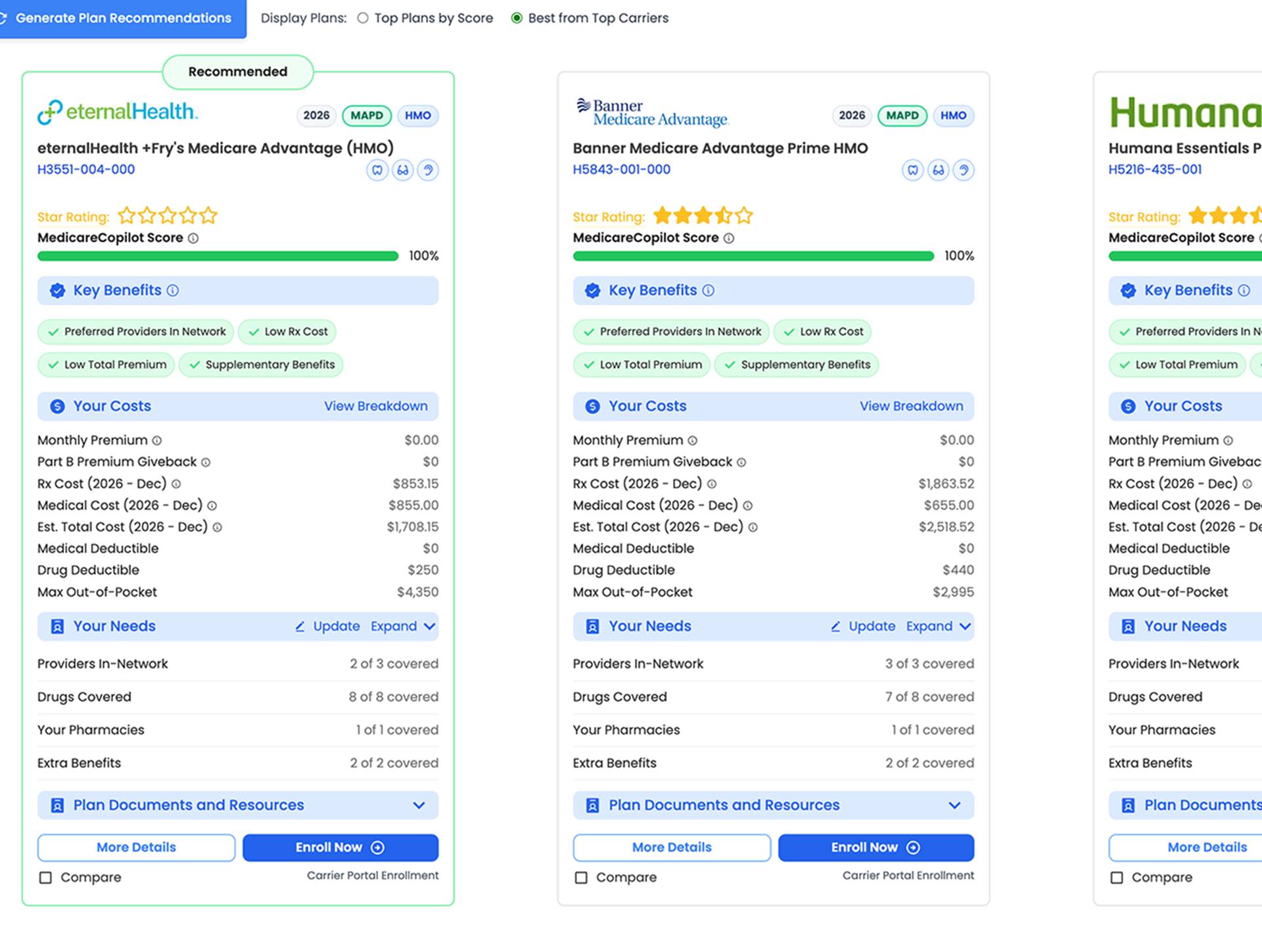The image size is (1262, 952).
Task: Click hearing ear icon on Banner plan
Action: click(x=964, y=170)
